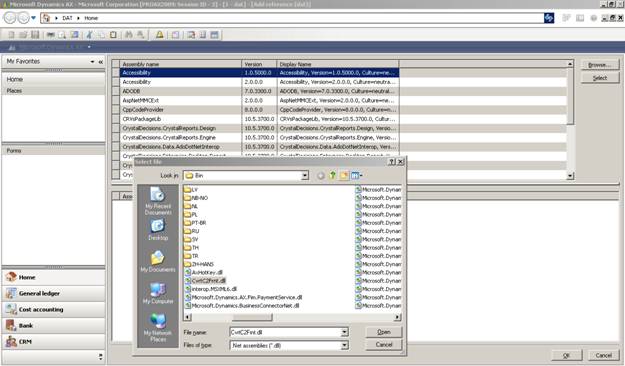Image resolution: width=625 pixels, height=366 pixels.
Task: Select the interop.MSXML6.dll file
Action: click(211, 289)
